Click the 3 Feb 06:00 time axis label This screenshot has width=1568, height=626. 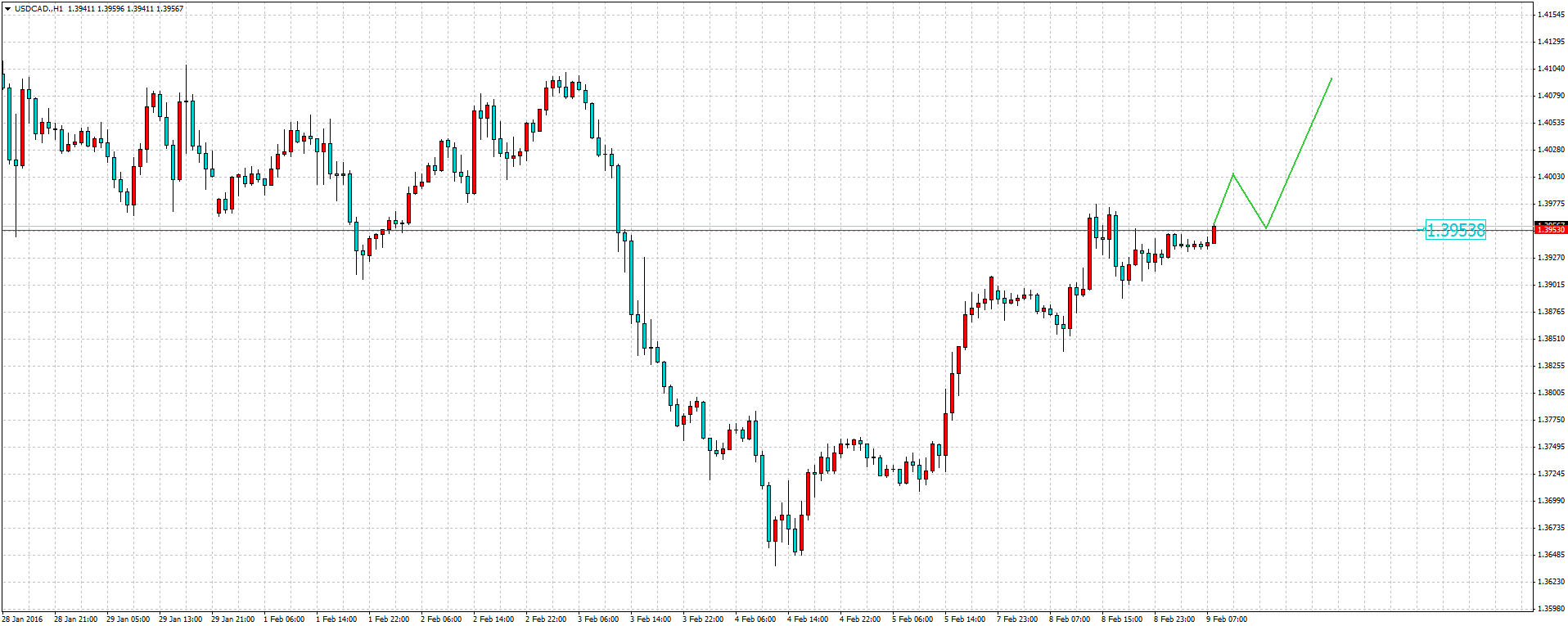(x=598, y=619)
